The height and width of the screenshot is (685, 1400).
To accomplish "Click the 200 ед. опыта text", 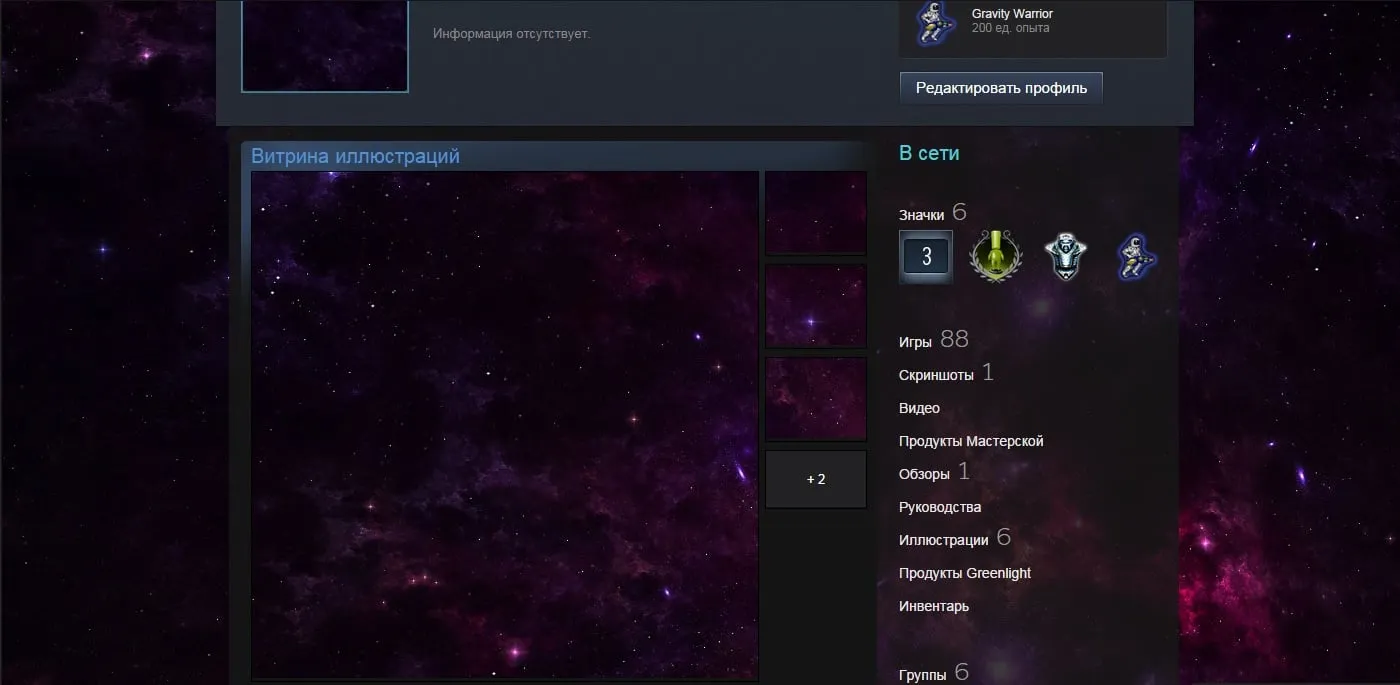I will [1010, 29].
